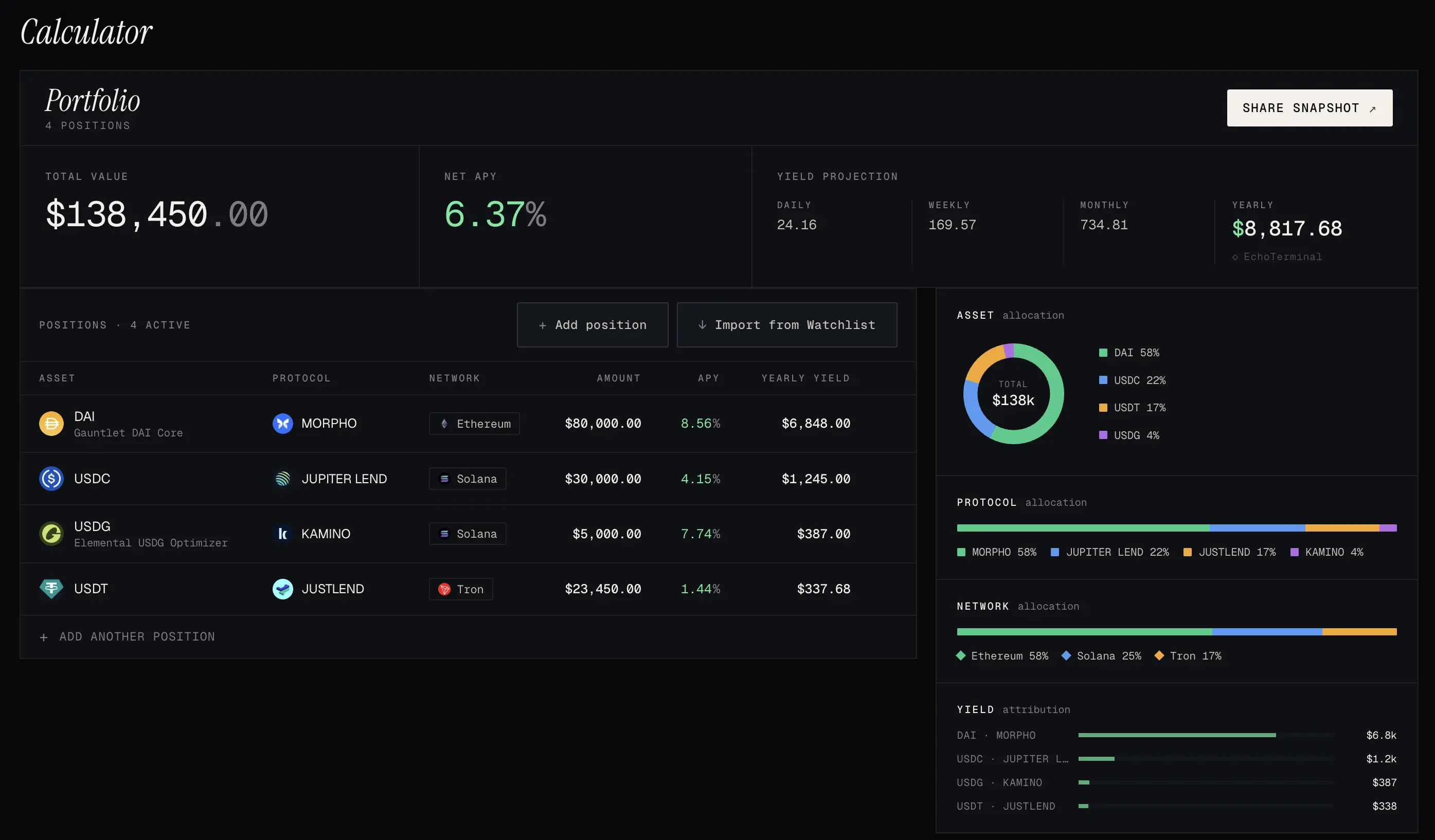Click the Network column header
Screen dimensions: 1435x840
click(x=455, y=378)
